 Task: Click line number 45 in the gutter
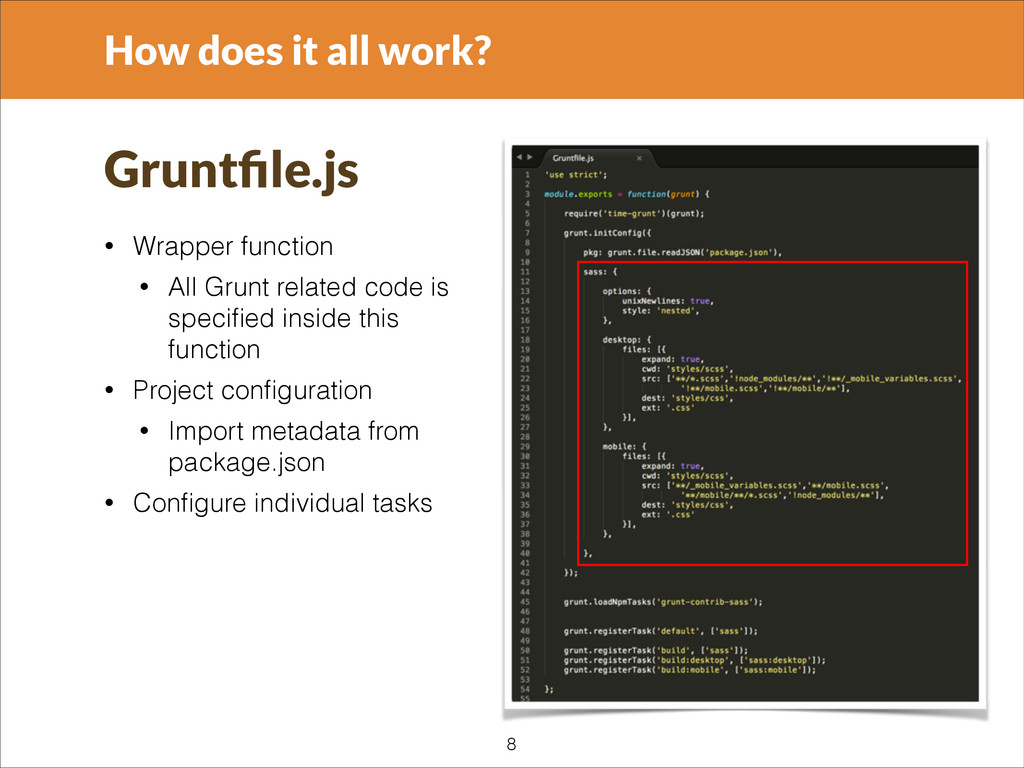[x=525, y=602]
